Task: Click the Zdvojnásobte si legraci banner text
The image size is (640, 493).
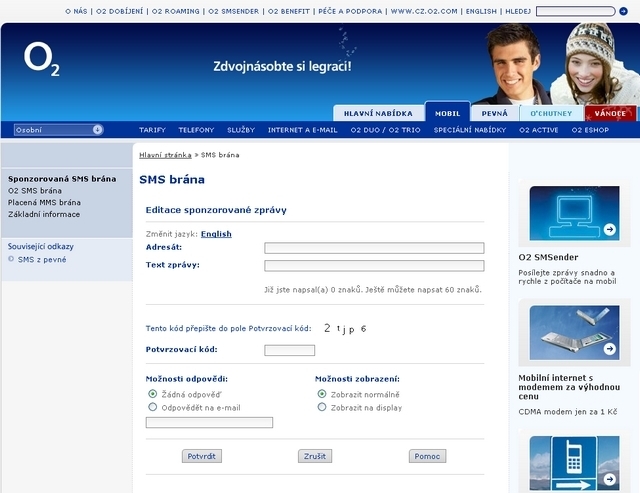Action: coord(282,66)
